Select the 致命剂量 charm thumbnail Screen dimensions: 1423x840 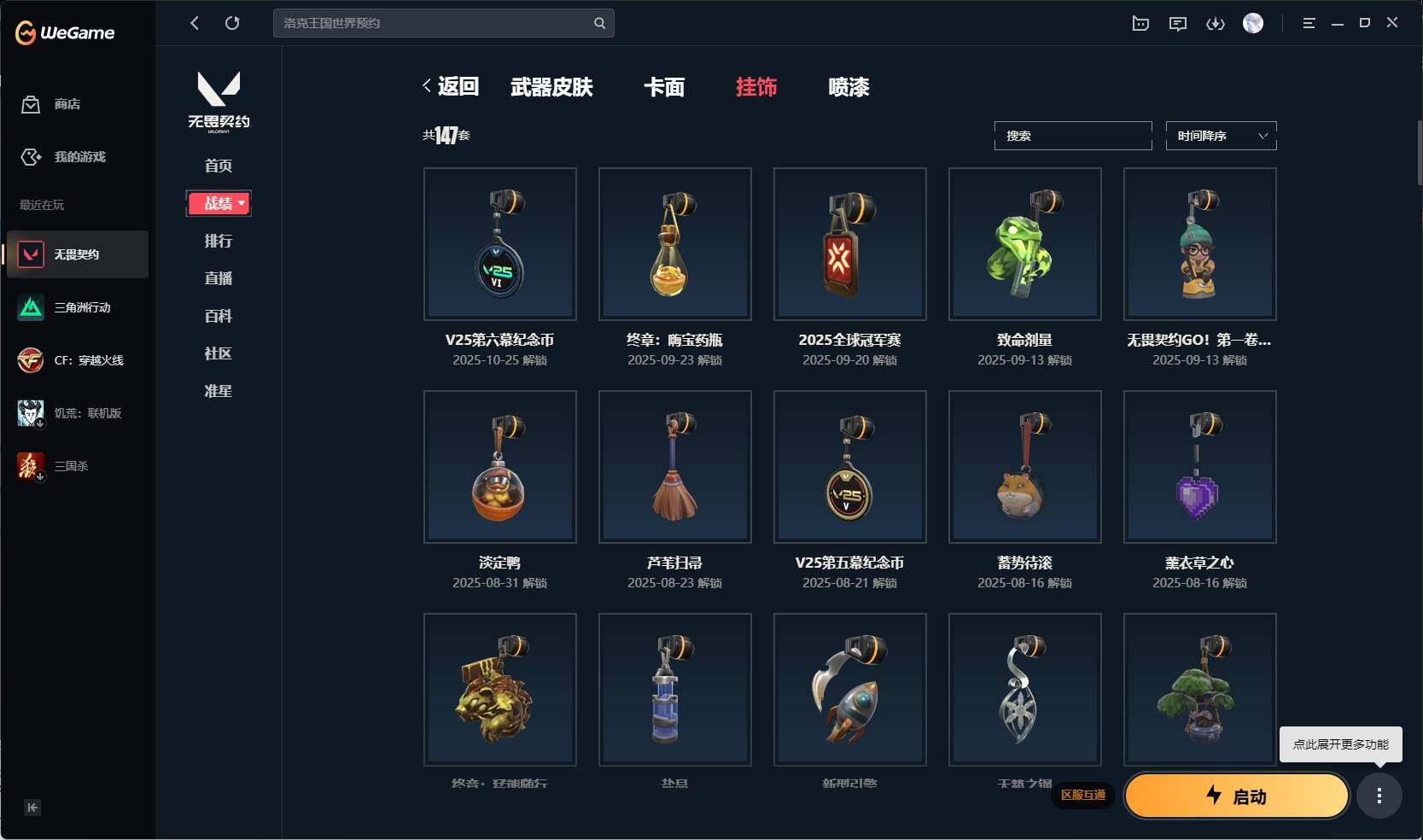pos(1024,244)
